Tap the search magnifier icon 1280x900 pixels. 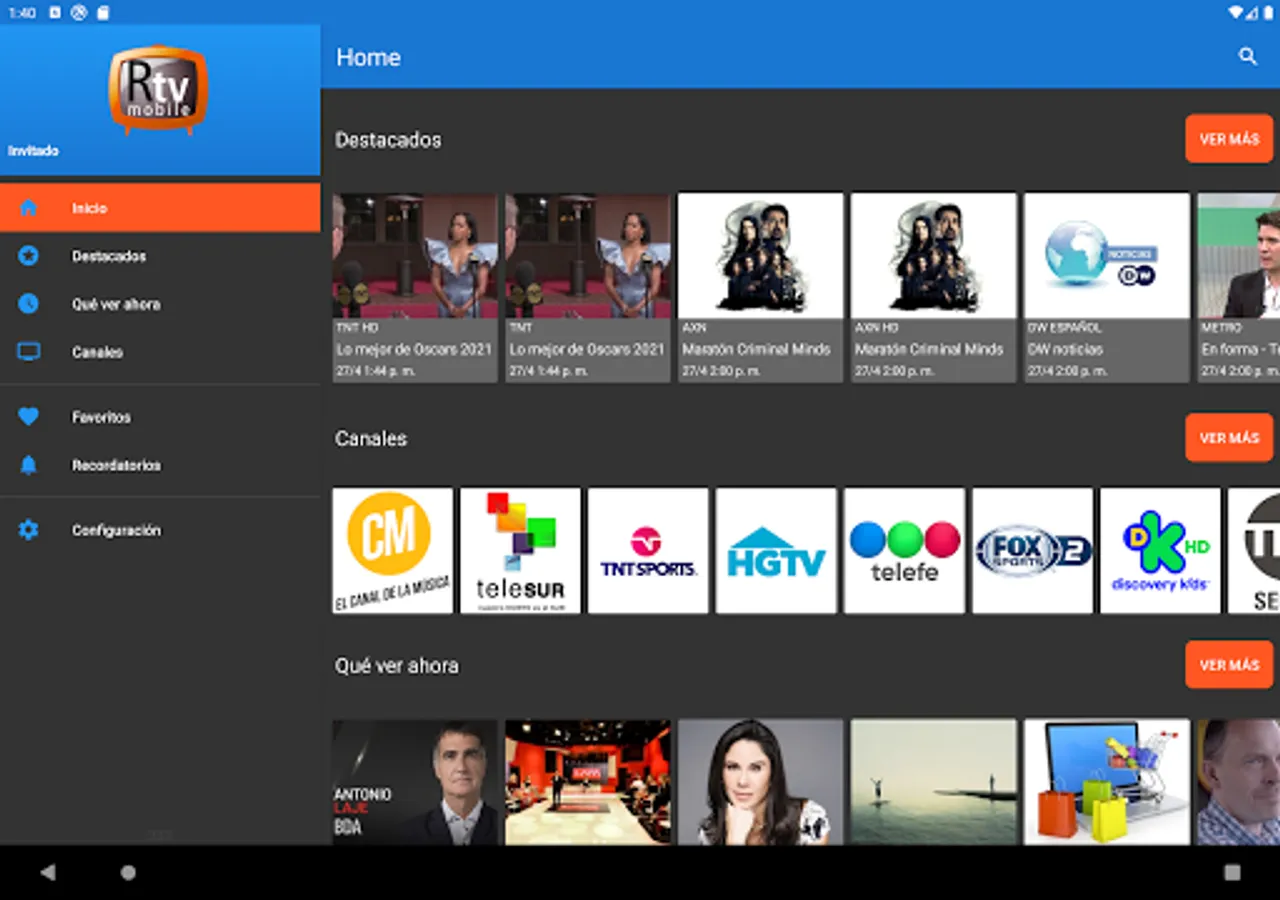click(1247, 57)
